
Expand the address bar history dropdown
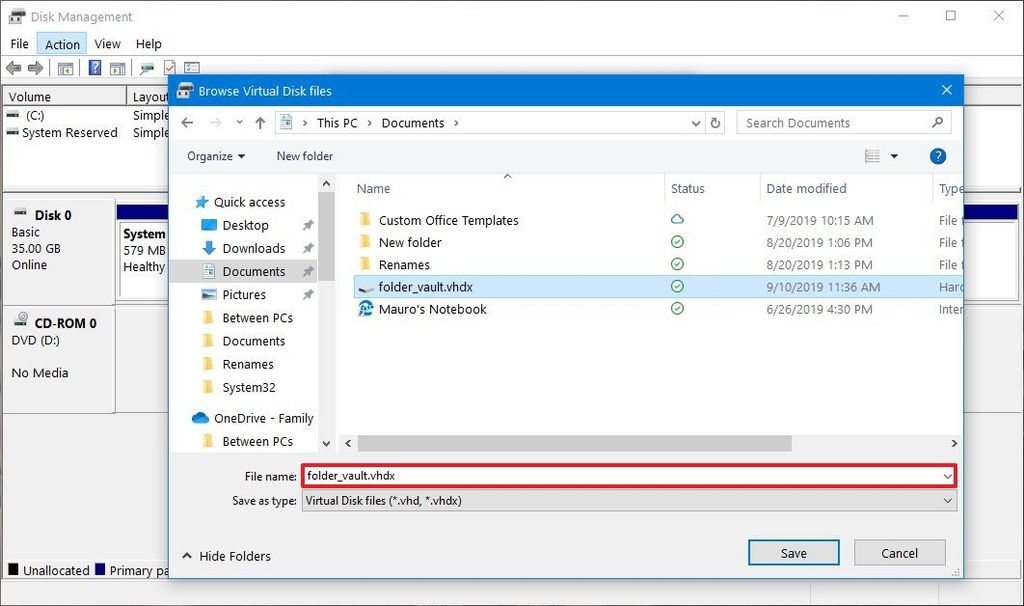(696, 122)
